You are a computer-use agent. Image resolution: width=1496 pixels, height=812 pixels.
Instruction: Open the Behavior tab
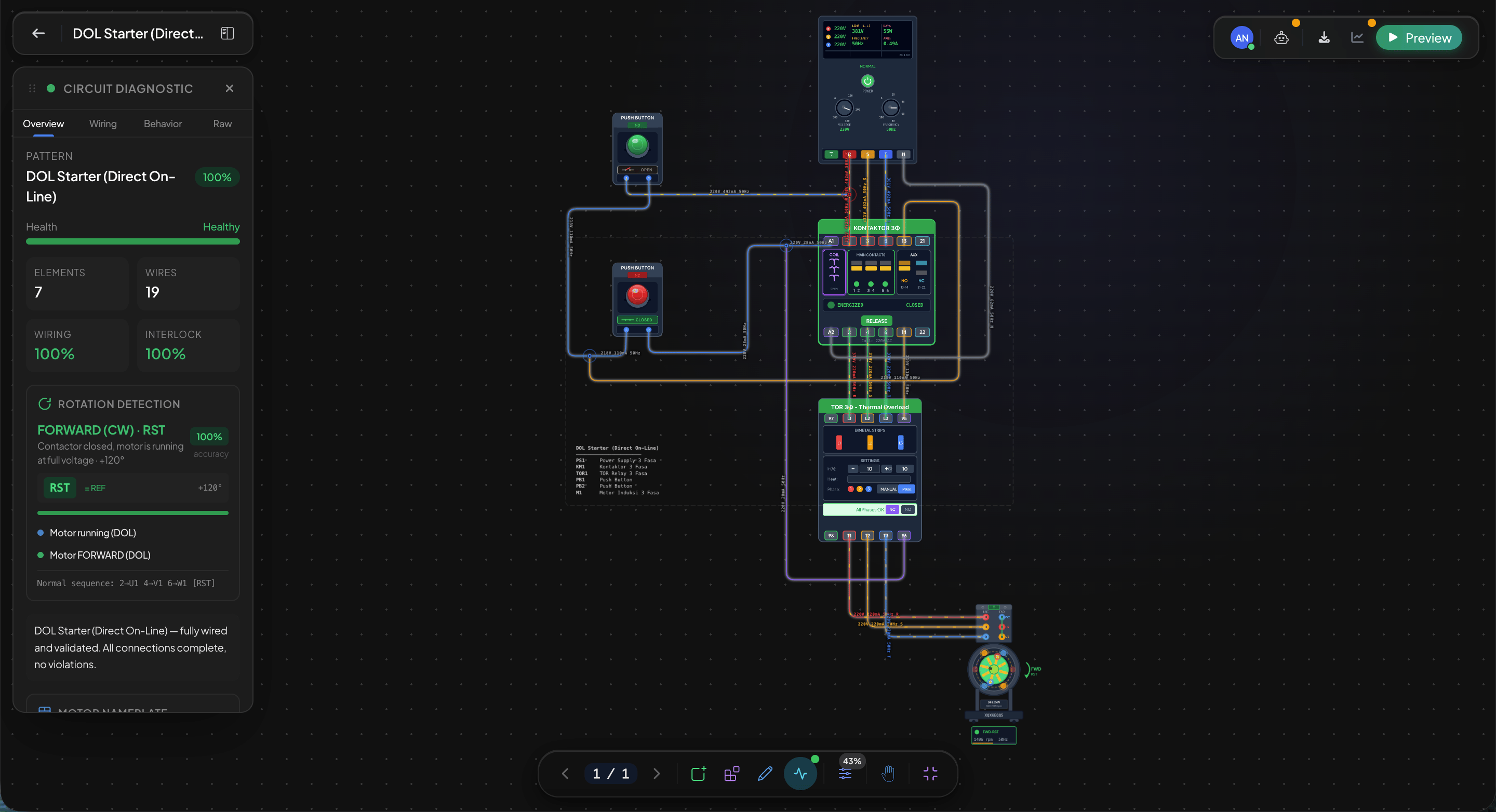(163, 124)
